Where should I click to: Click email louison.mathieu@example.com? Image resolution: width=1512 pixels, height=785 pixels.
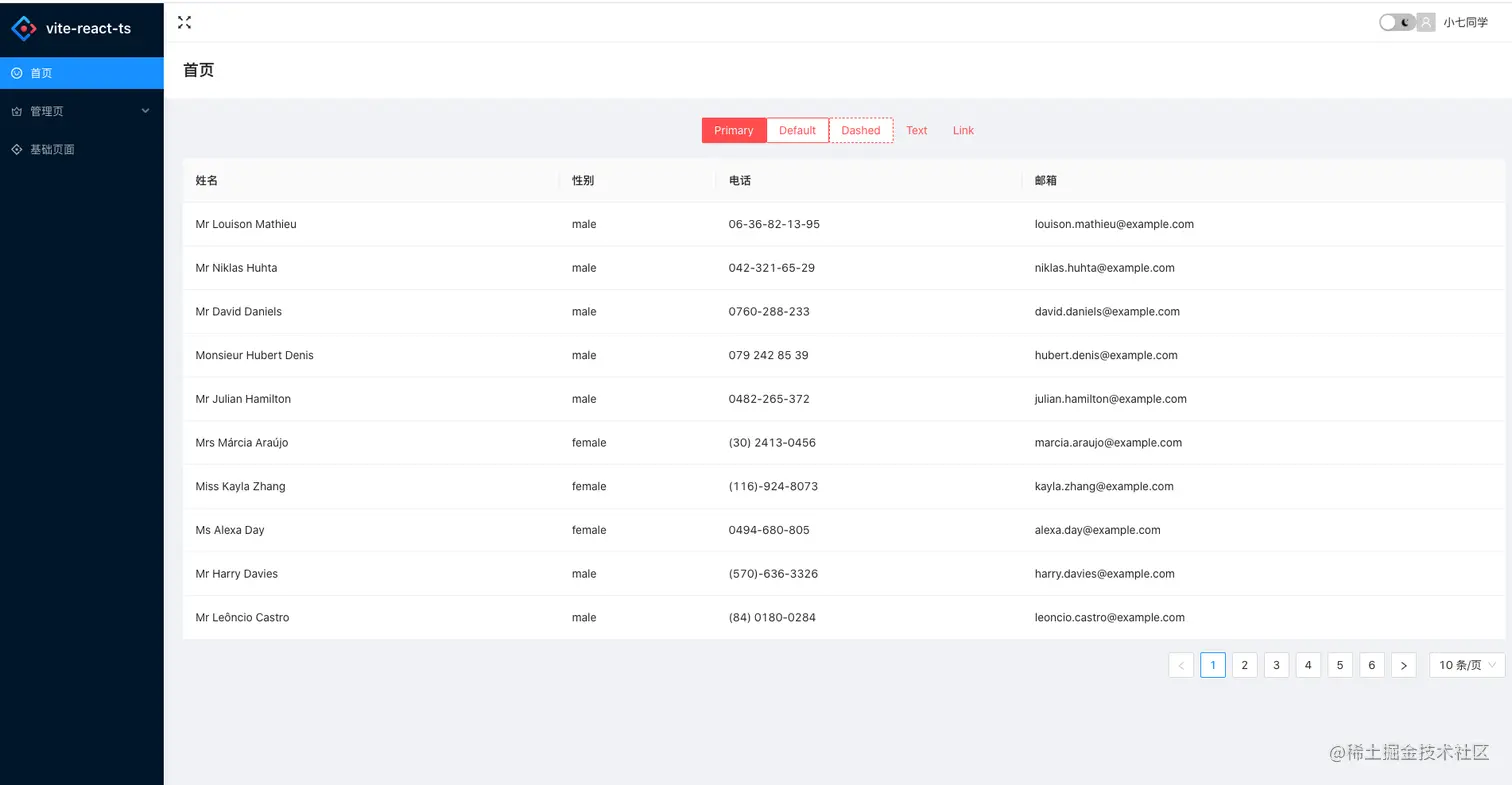click(1114, 224)
